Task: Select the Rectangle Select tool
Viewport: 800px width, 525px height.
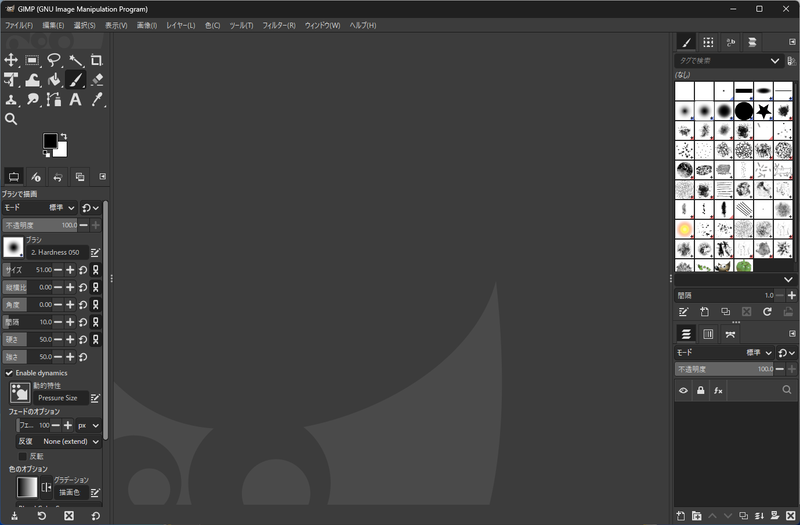Action: pyautogui.click(x=32, y=60)
